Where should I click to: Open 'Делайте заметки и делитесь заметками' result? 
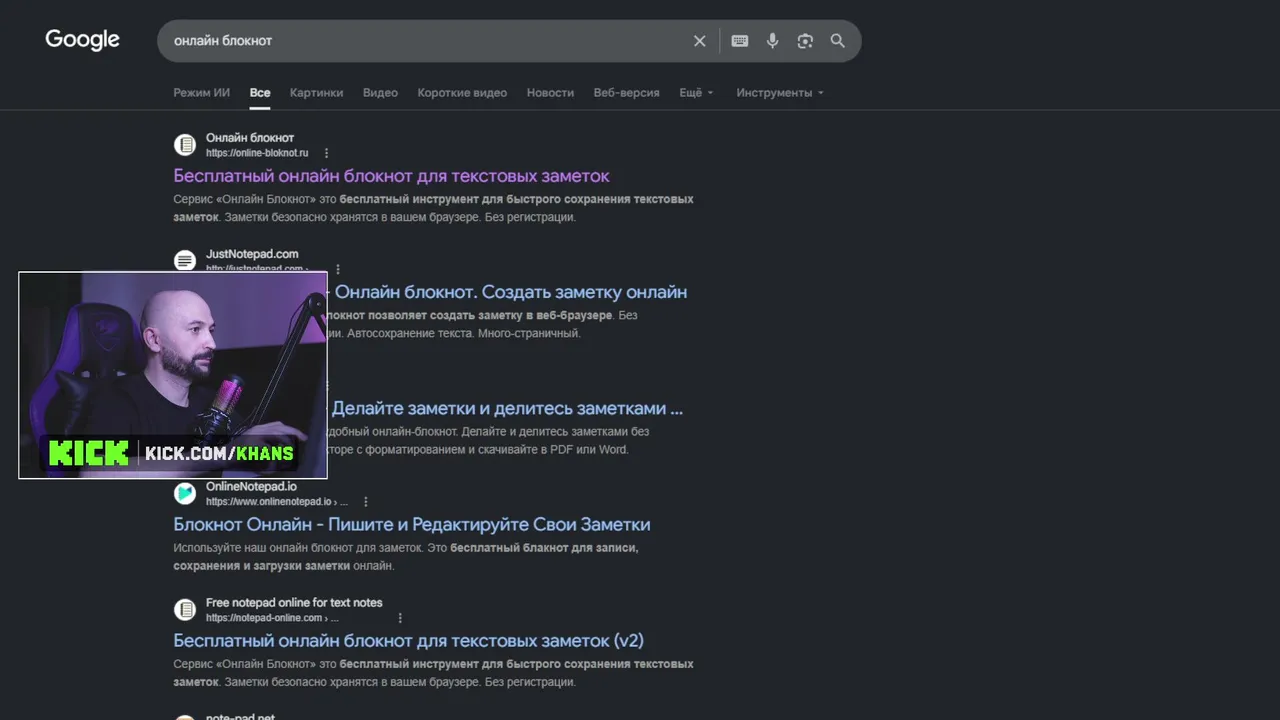click(x=507, y=408)
